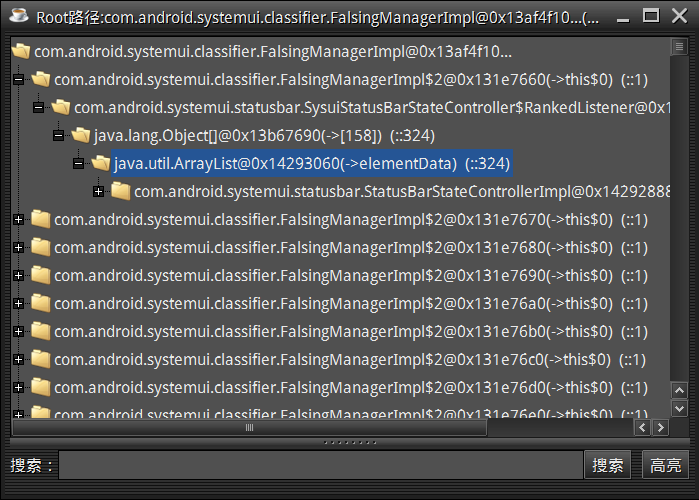Expand the FalsingManagerImpl$2@0x131e7680 node
Viewport: 699px width, 500px height.
pos(18,248)
